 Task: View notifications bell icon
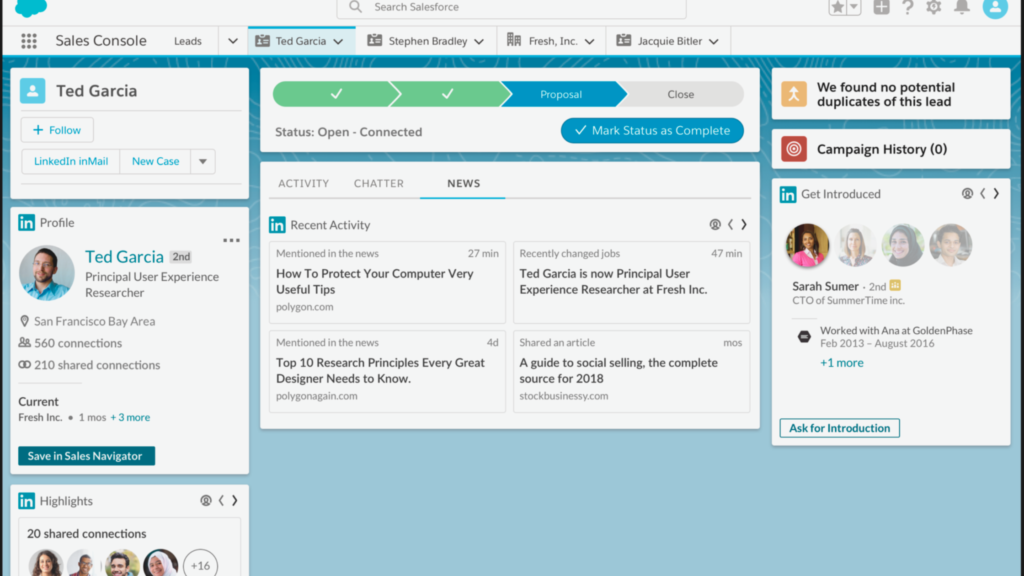pyautogui.click(x=962, y=7)
